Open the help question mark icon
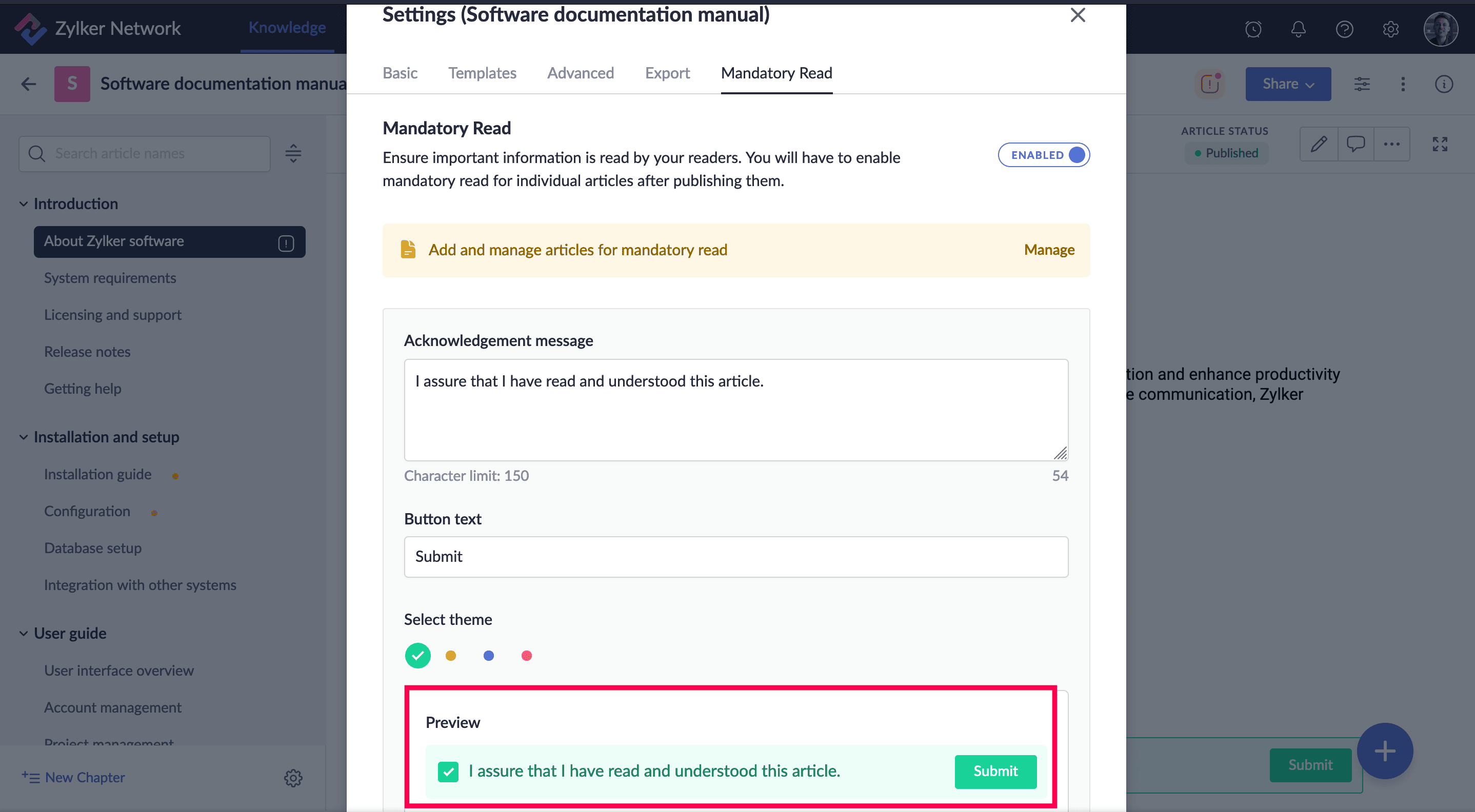 (x=1344, y=29)
